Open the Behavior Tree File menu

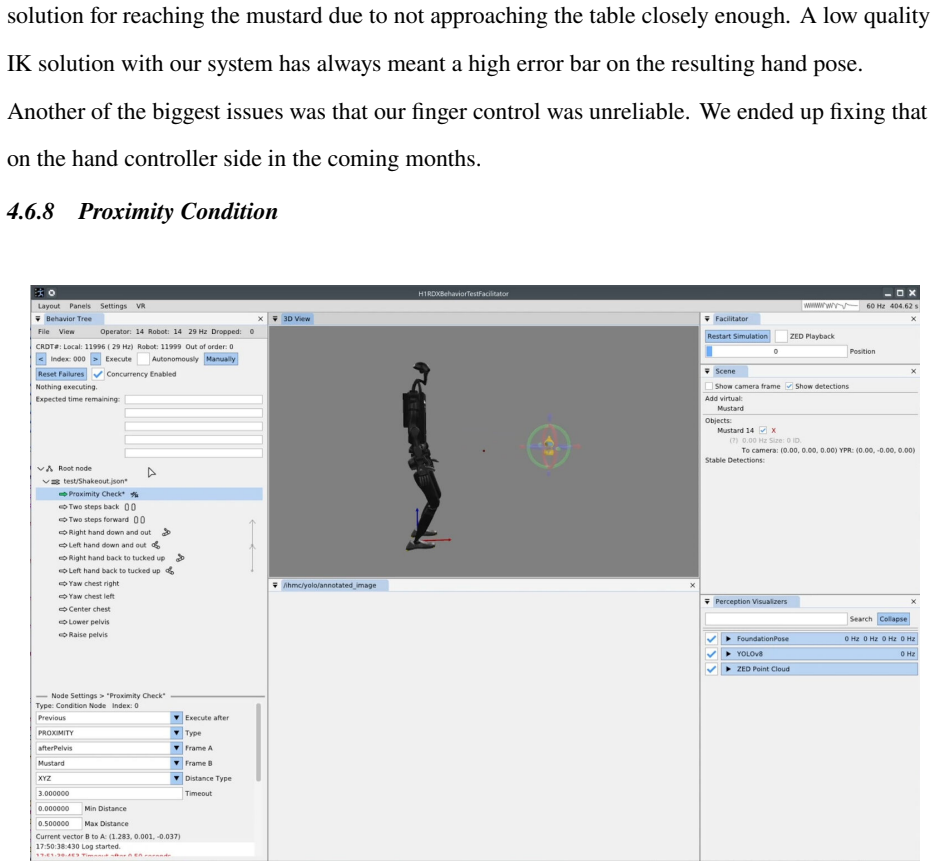[x=44, y=331]
